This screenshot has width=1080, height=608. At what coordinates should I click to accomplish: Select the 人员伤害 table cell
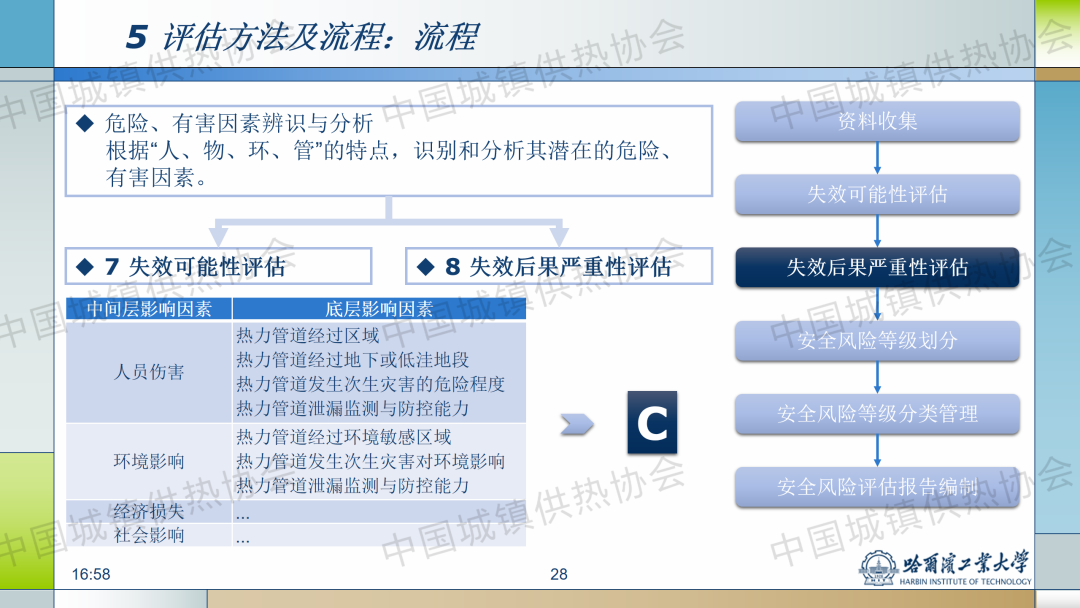point(149,372)
